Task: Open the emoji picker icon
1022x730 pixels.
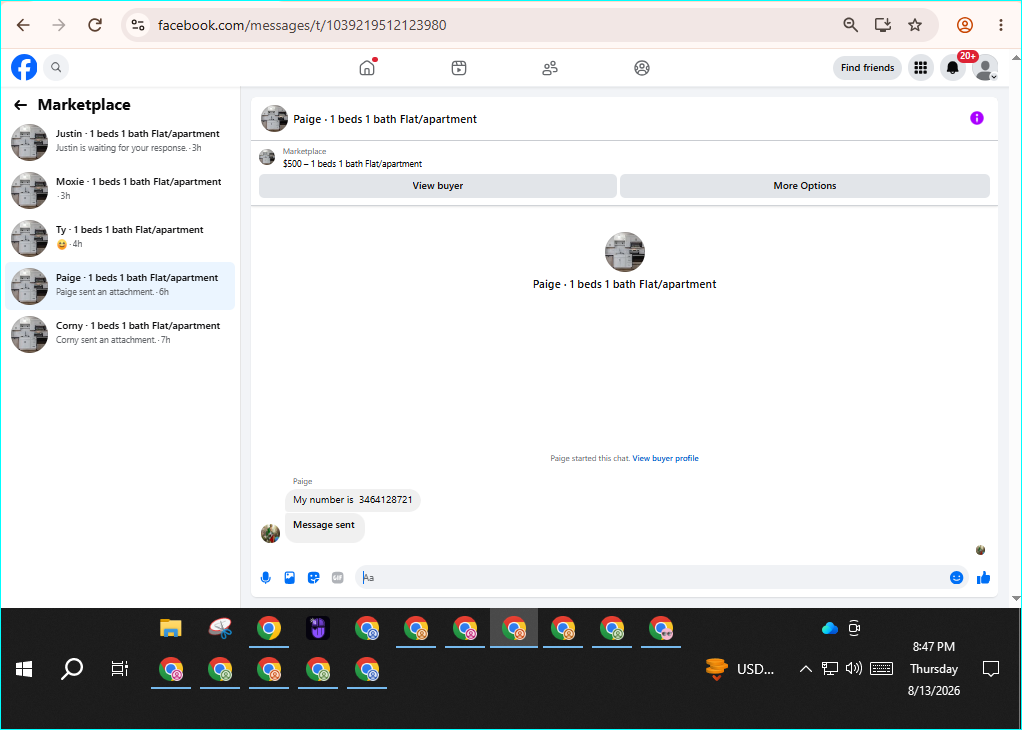Action: tap(956, 577)
